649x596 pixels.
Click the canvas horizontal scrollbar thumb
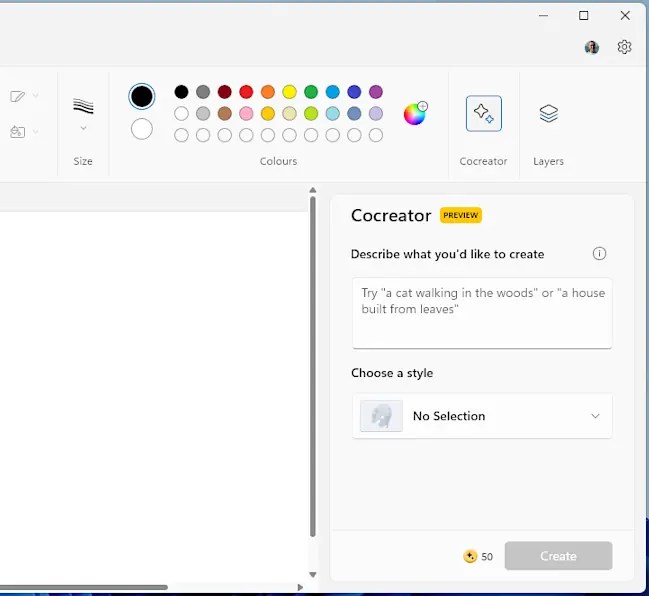[84, 587]
